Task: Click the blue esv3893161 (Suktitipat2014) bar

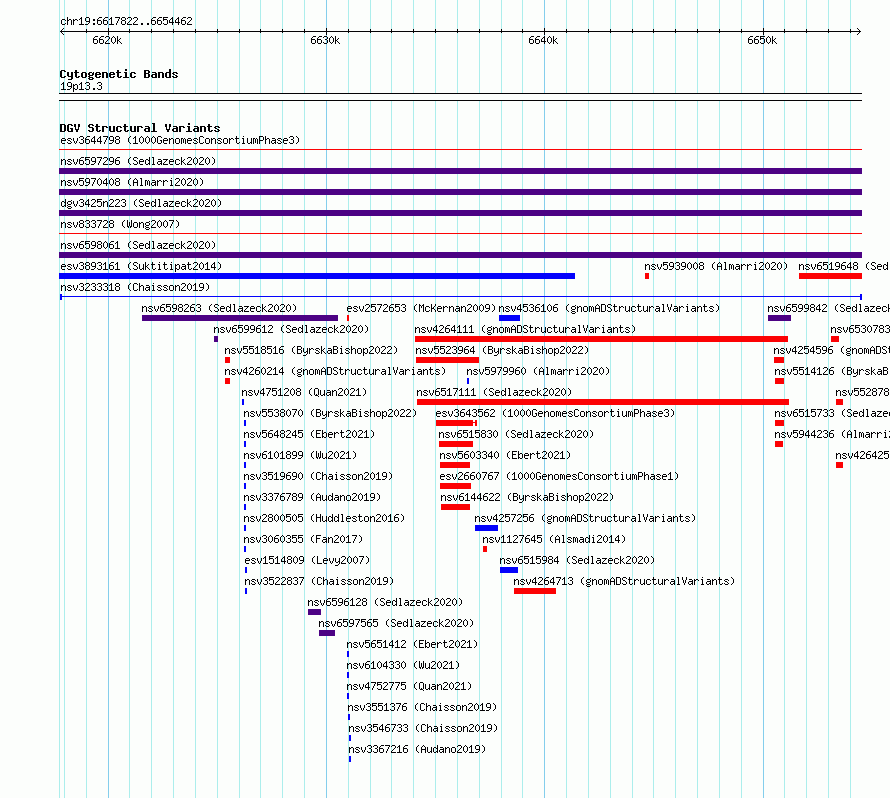Action: coord(317,276)
